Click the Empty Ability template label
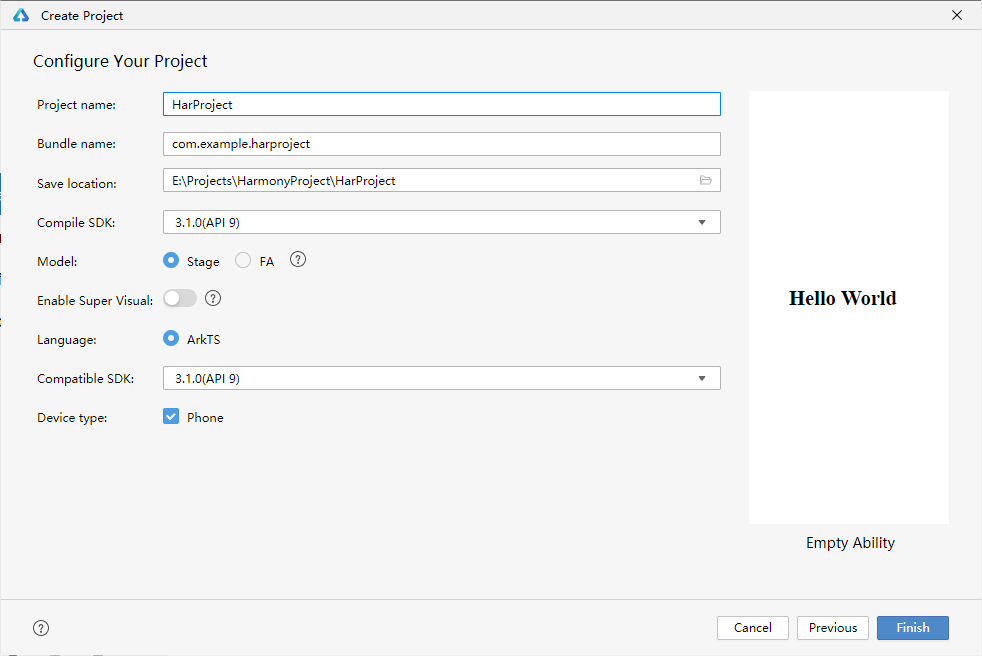Viewport: 982px width, 656px height. click(850, 543)
